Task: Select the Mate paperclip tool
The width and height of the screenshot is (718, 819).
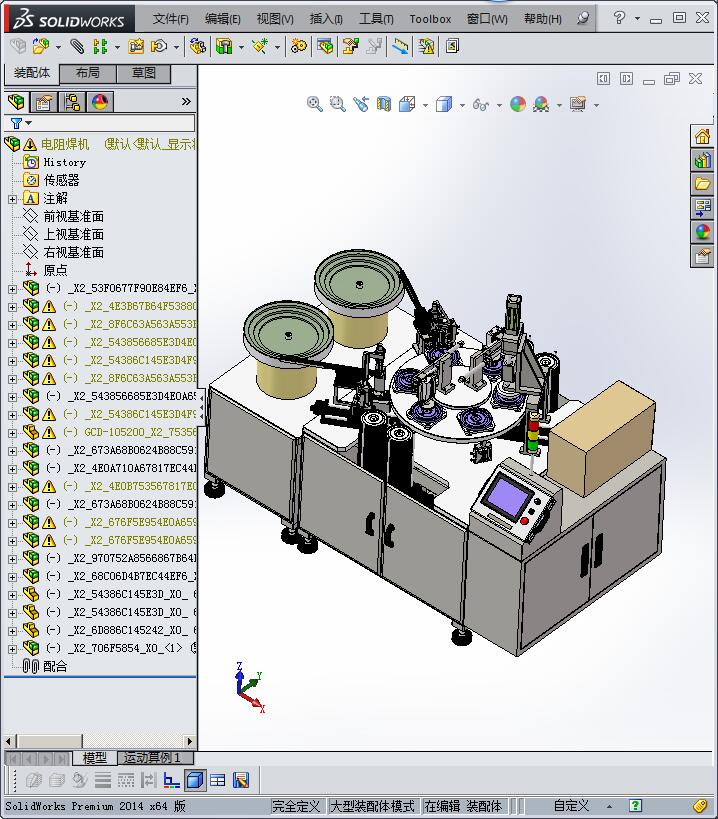Action: click(x=77, y=46)
